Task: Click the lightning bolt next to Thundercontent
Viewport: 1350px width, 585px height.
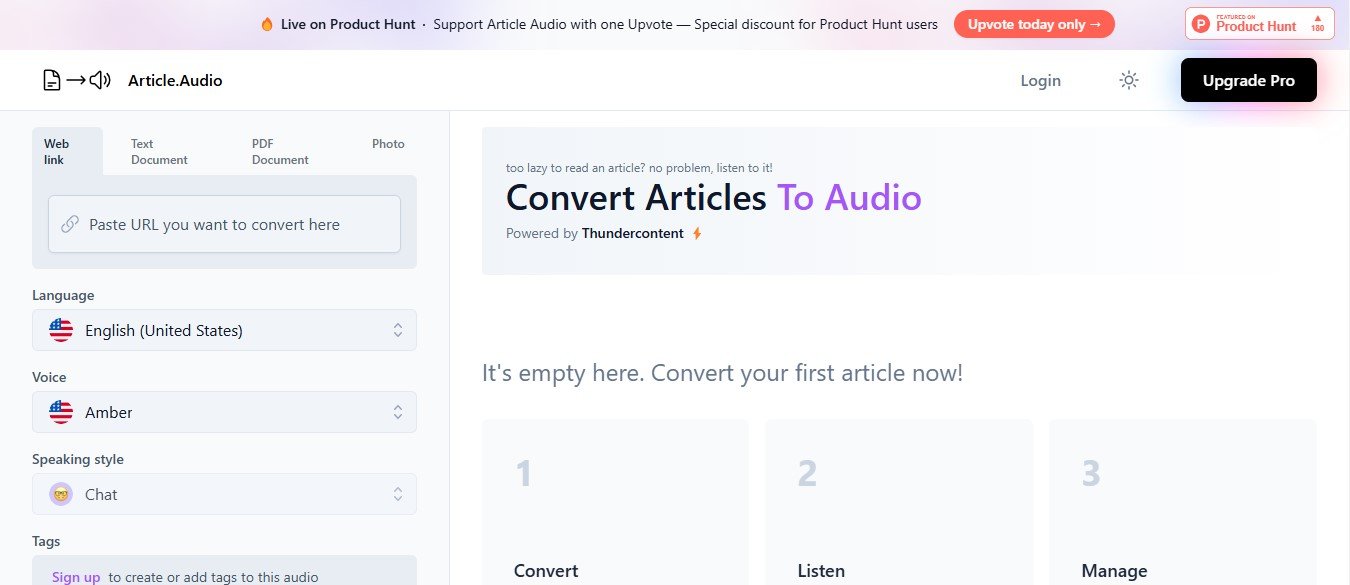Action: click(697, 234)
